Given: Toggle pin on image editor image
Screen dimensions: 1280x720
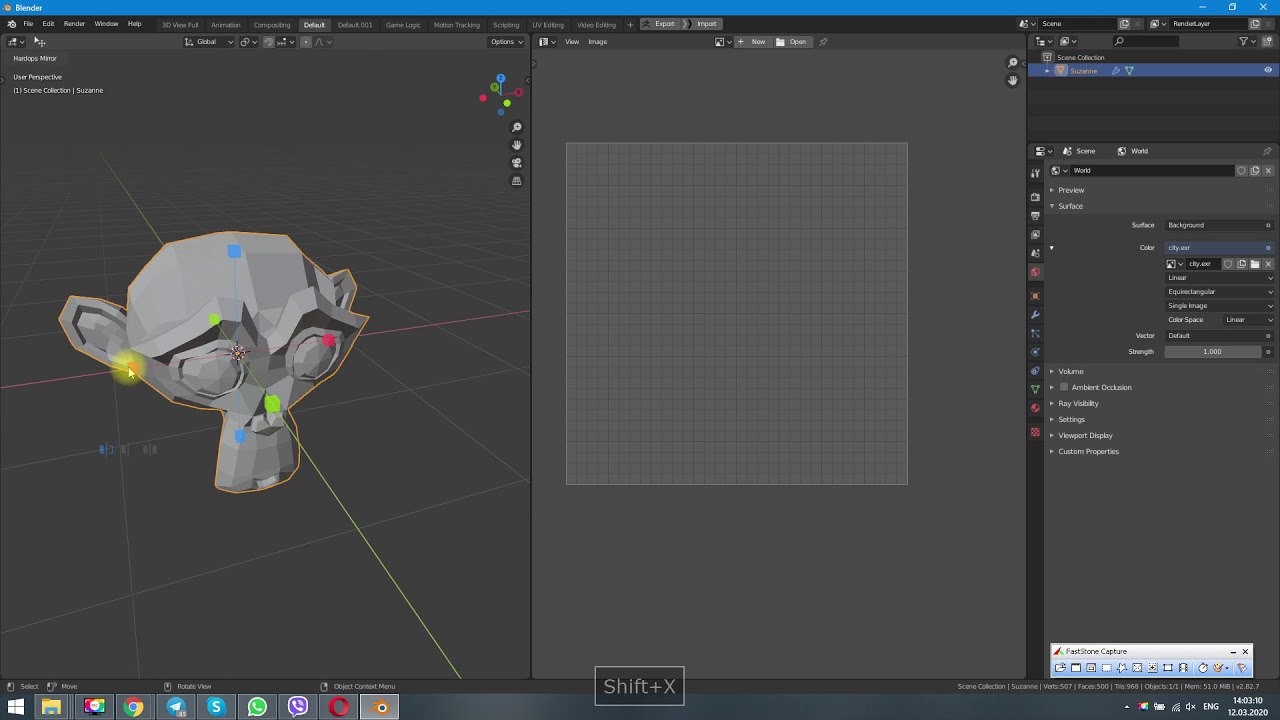Looking at the screenshot, I should [824, 42].
